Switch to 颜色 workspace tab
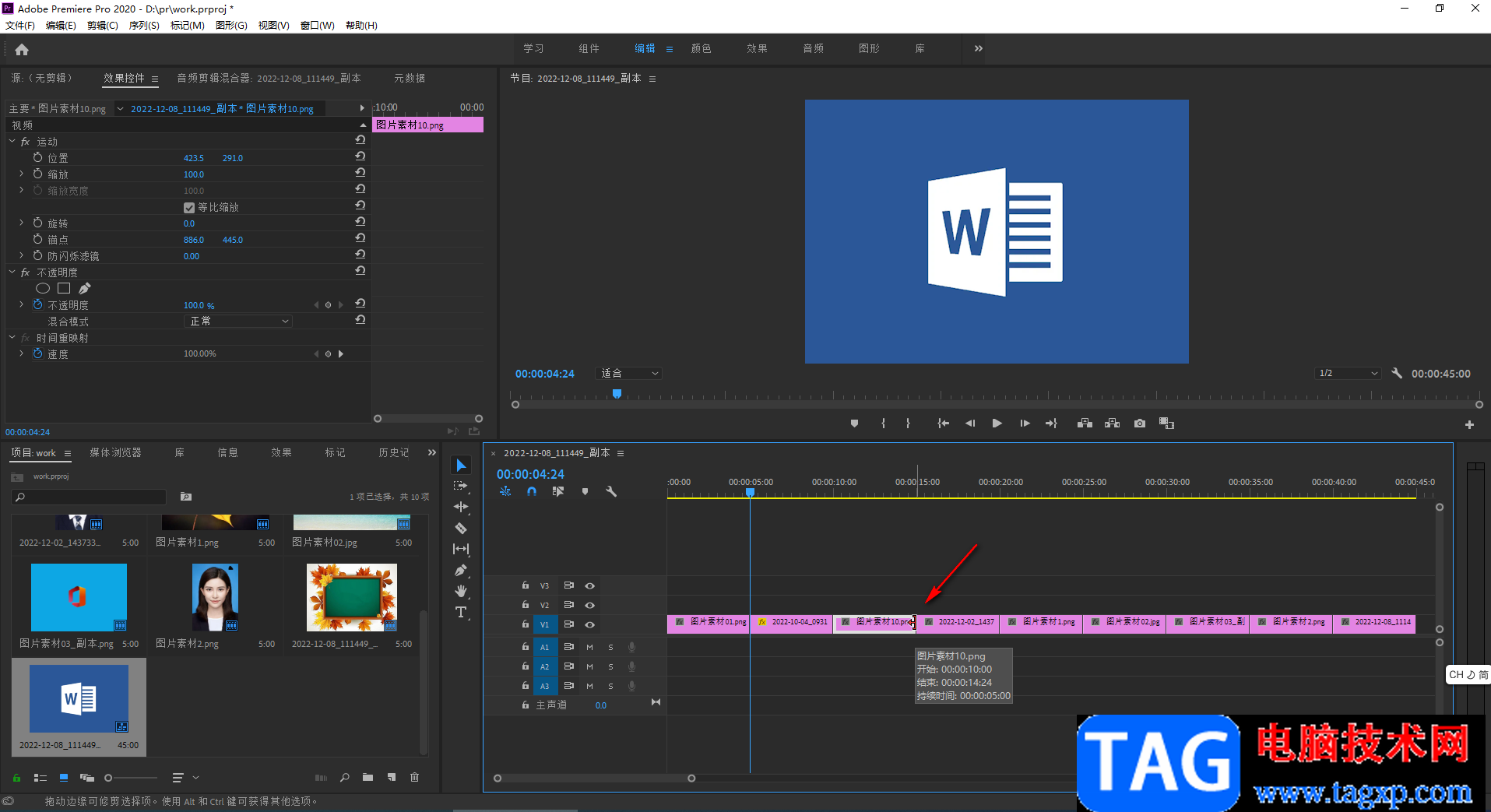Image resolution: width=1491 pixels, height=812 pixels. click(701, 48)
